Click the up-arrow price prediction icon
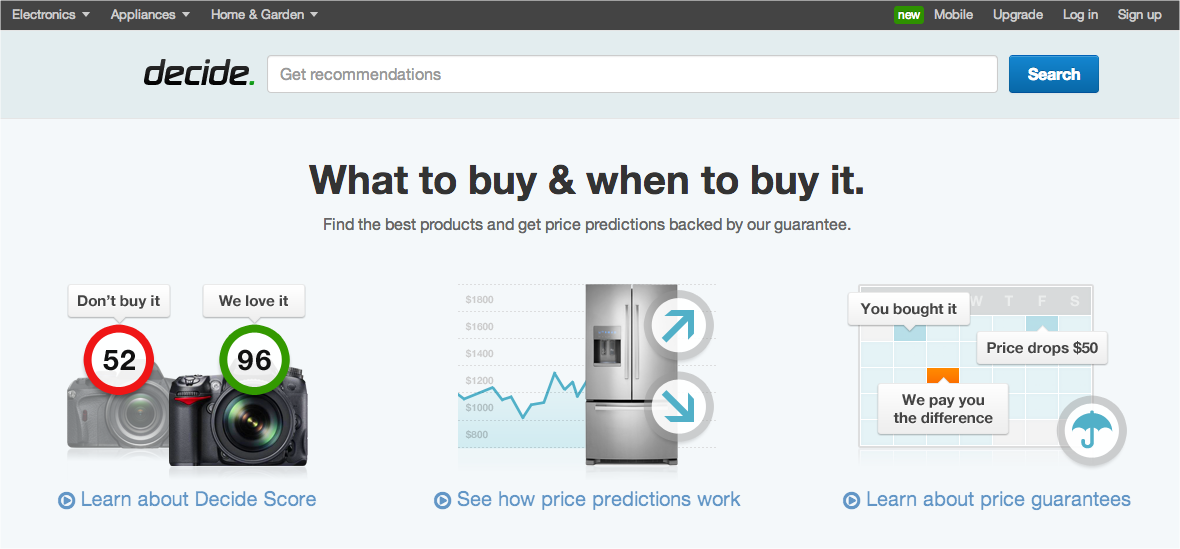1180x549 pixels. click(679, 326)
